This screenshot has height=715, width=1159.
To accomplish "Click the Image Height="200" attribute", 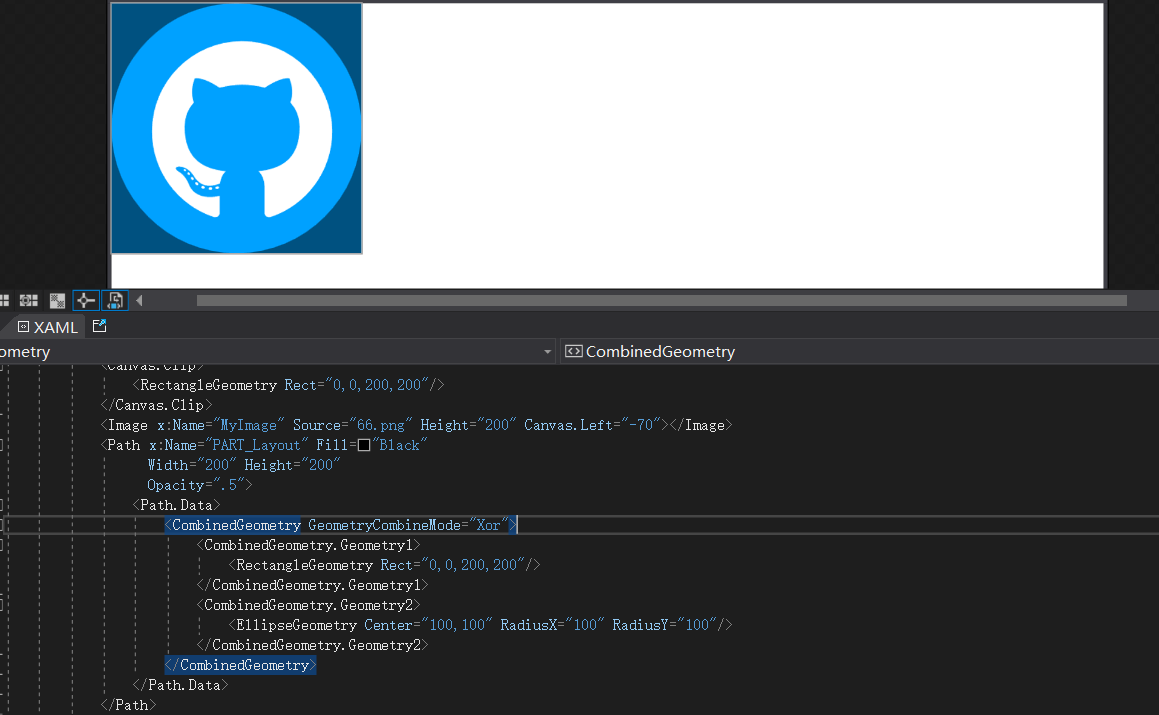I will [x=468, y=425].
